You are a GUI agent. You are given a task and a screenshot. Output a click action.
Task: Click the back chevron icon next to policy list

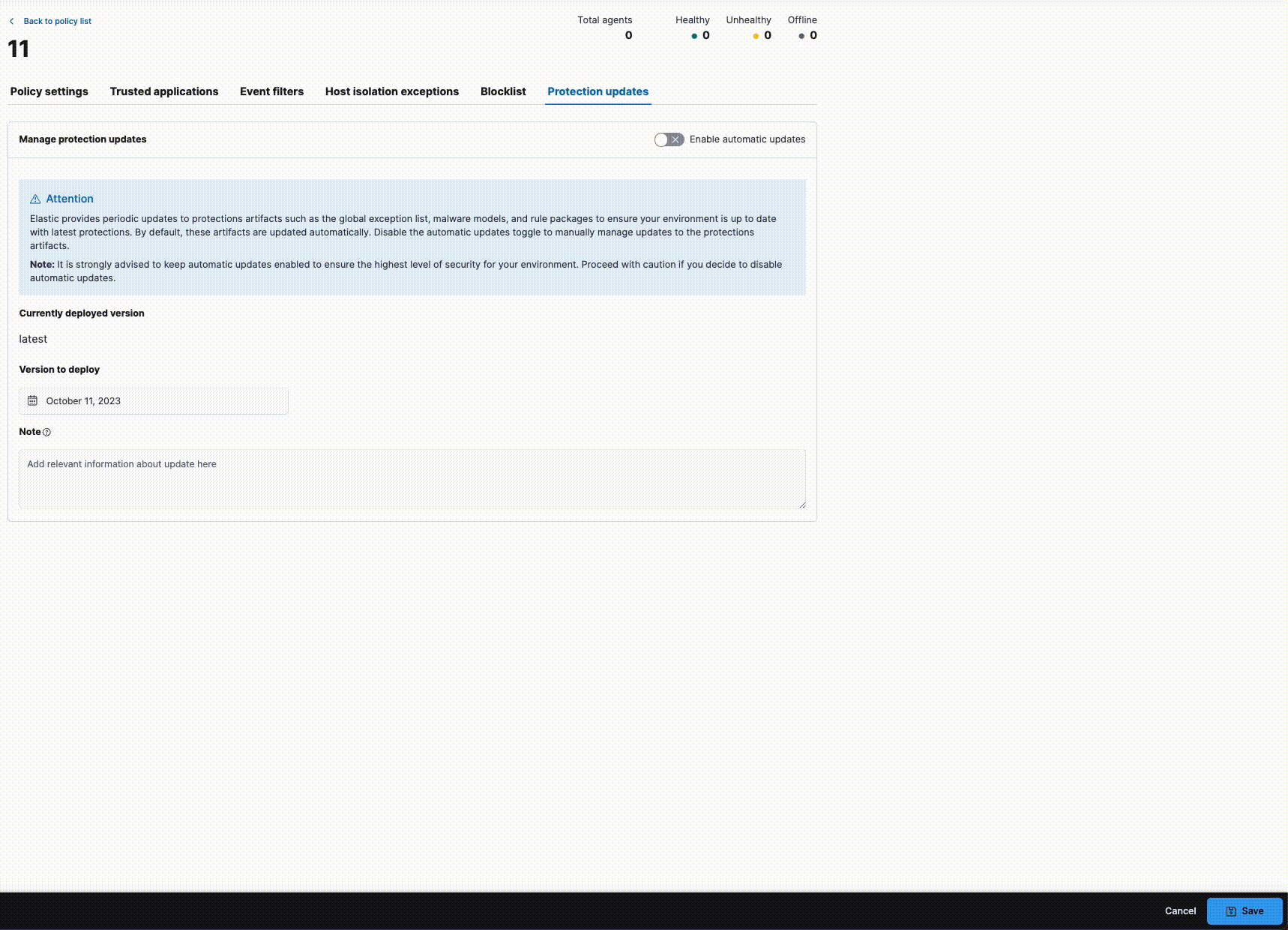[x=12, y=21]
